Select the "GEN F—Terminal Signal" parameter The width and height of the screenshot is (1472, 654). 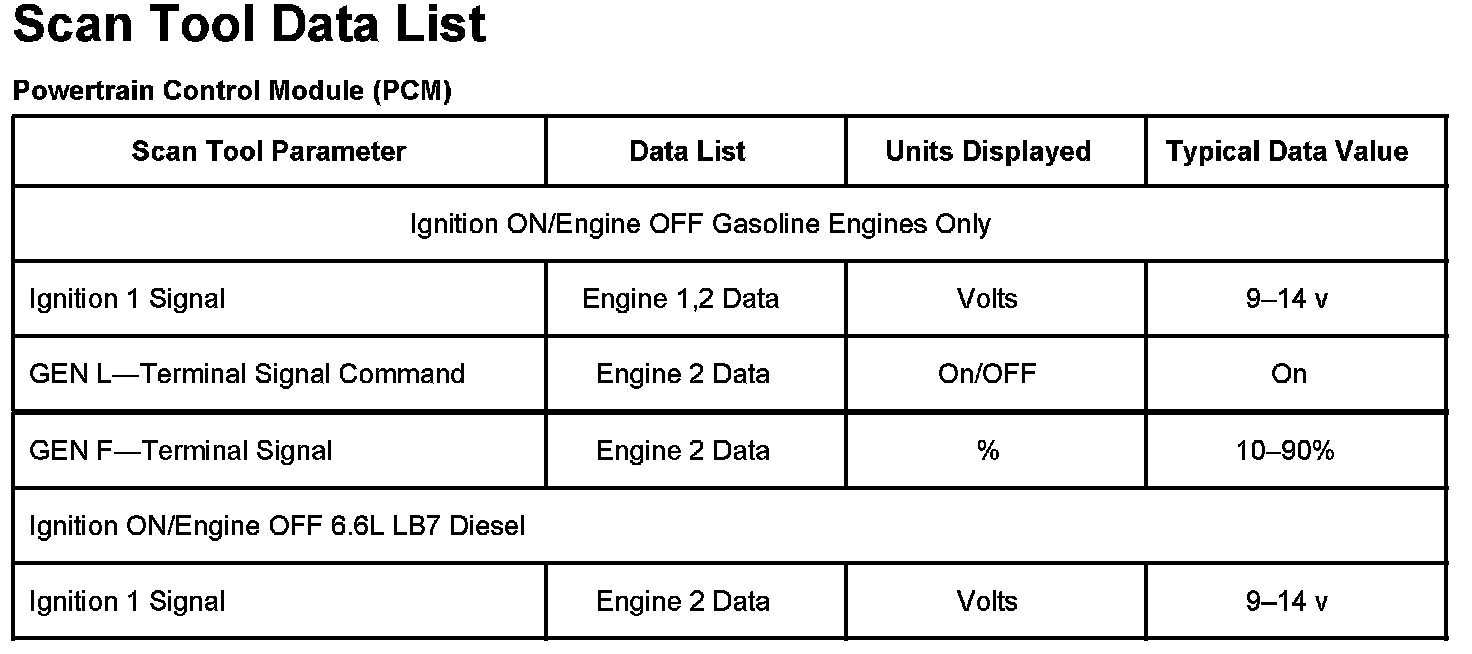181,450
